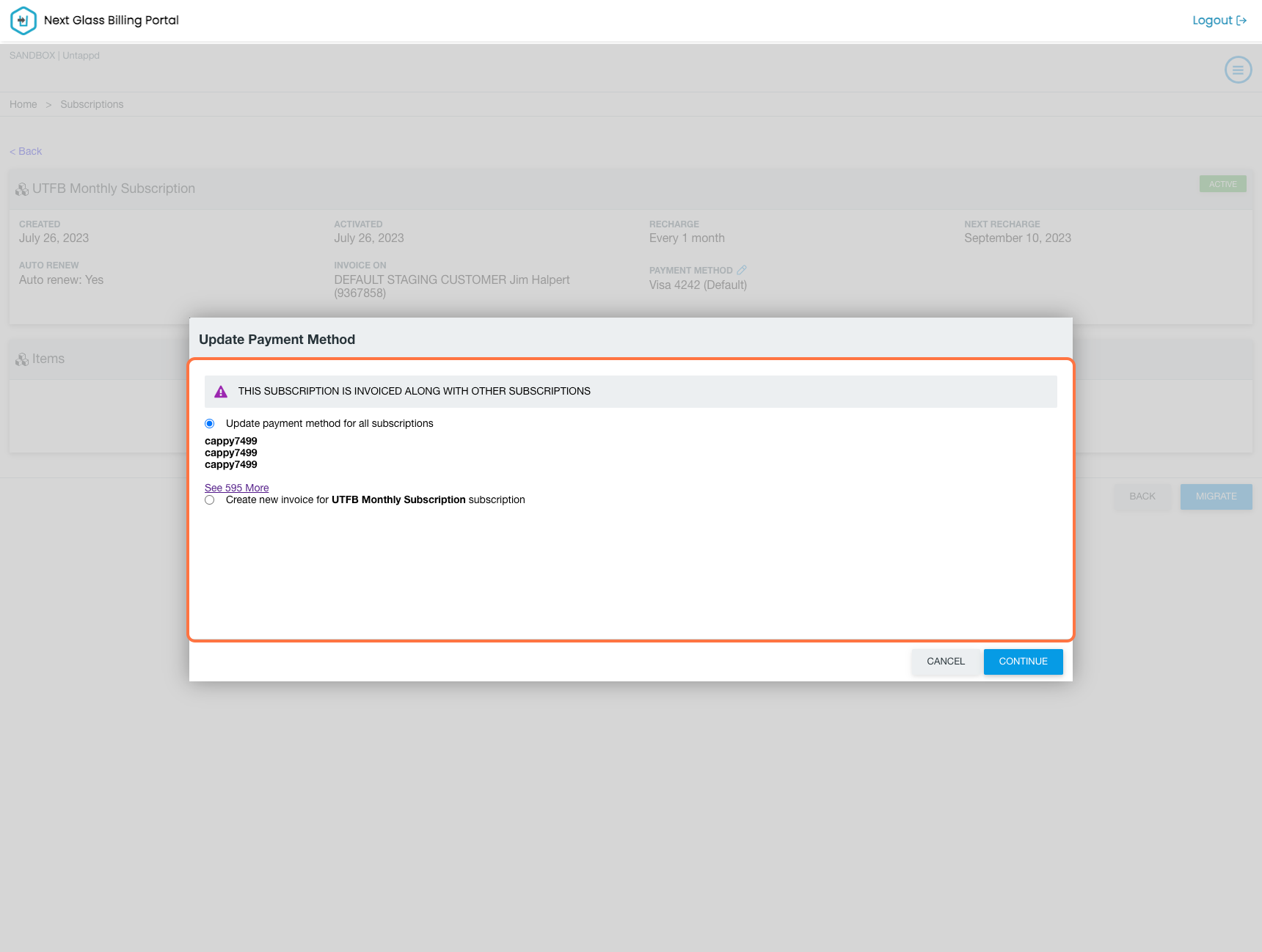Click the ACTIVE status badge

pos(1222,184)
